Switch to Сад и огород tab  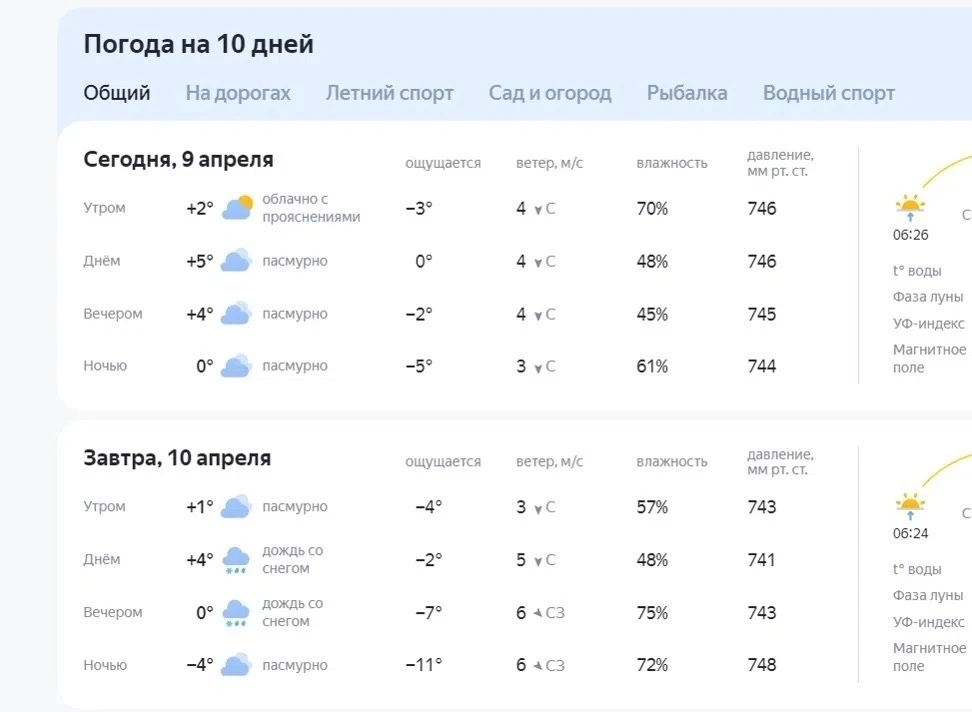tap(550, 93)
